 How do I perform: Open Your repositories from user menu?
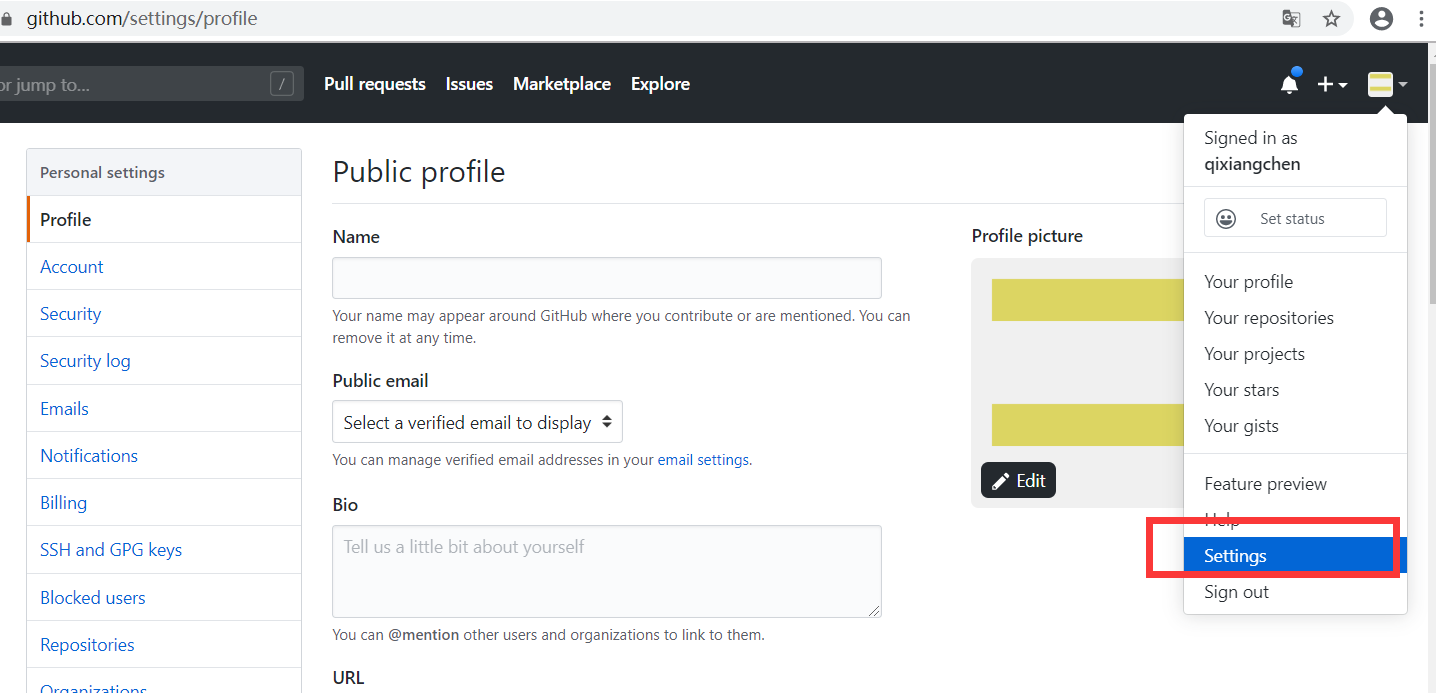pos(1295,318)
